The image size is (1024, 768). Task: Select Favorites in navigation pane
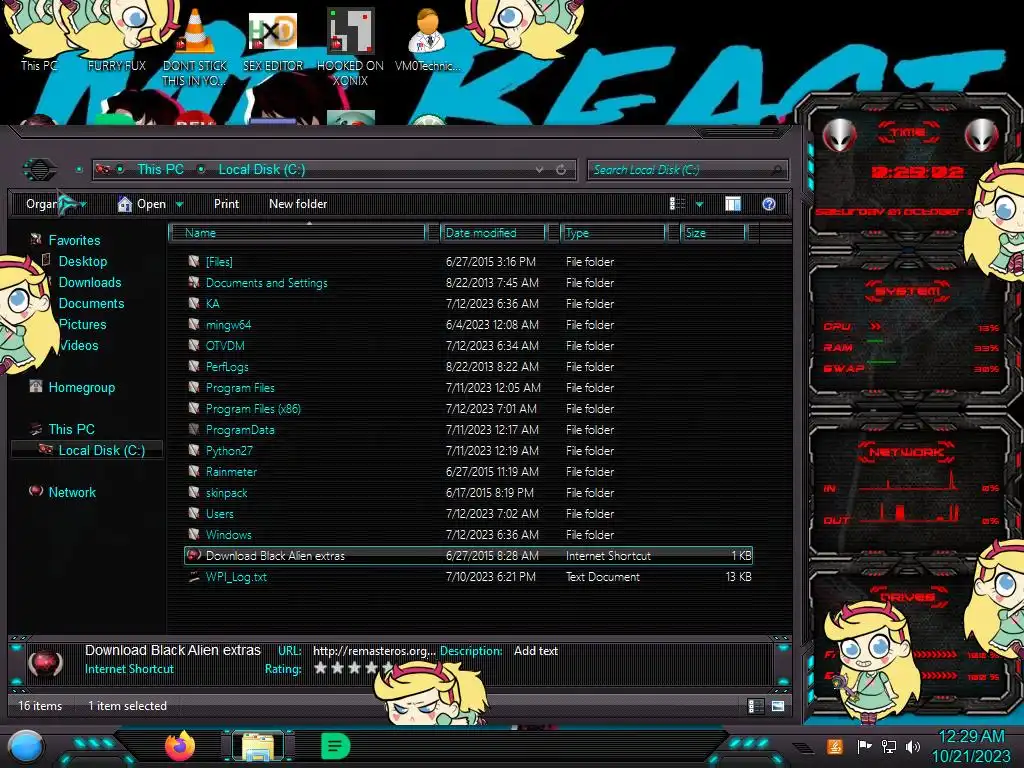(74, 240)
